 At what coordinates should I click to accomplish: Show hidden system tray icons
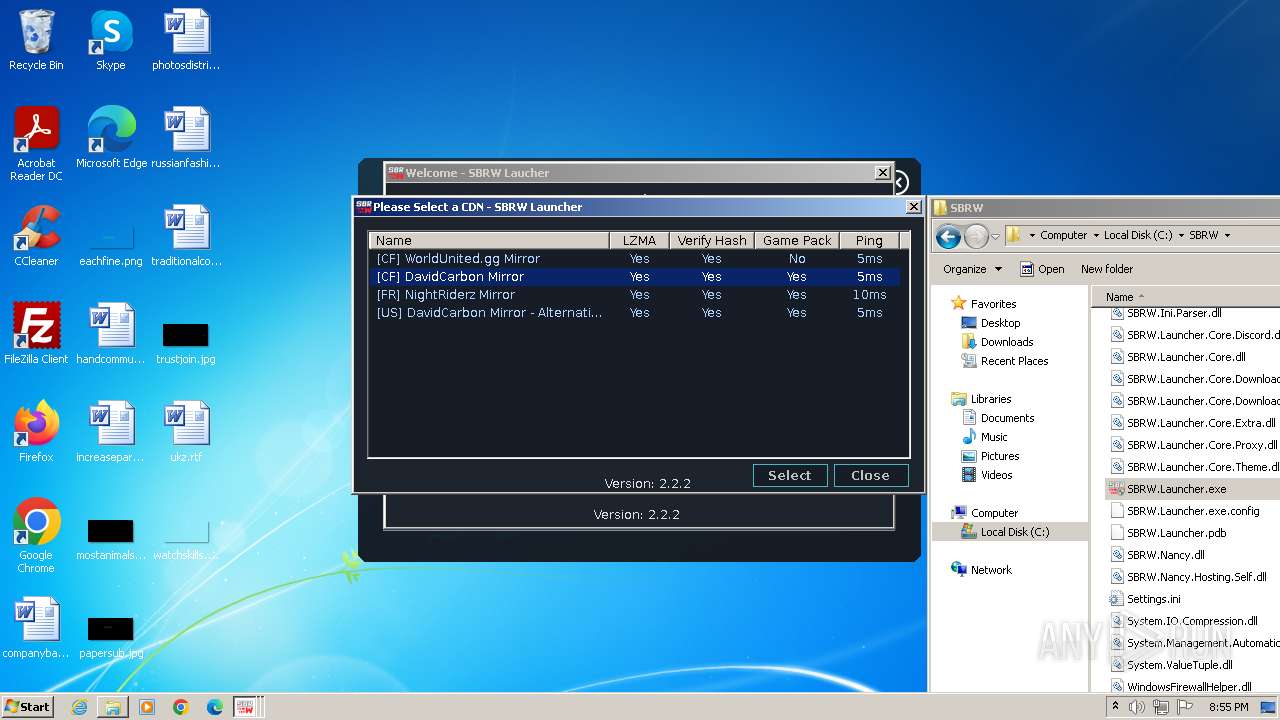(1116, 707)
